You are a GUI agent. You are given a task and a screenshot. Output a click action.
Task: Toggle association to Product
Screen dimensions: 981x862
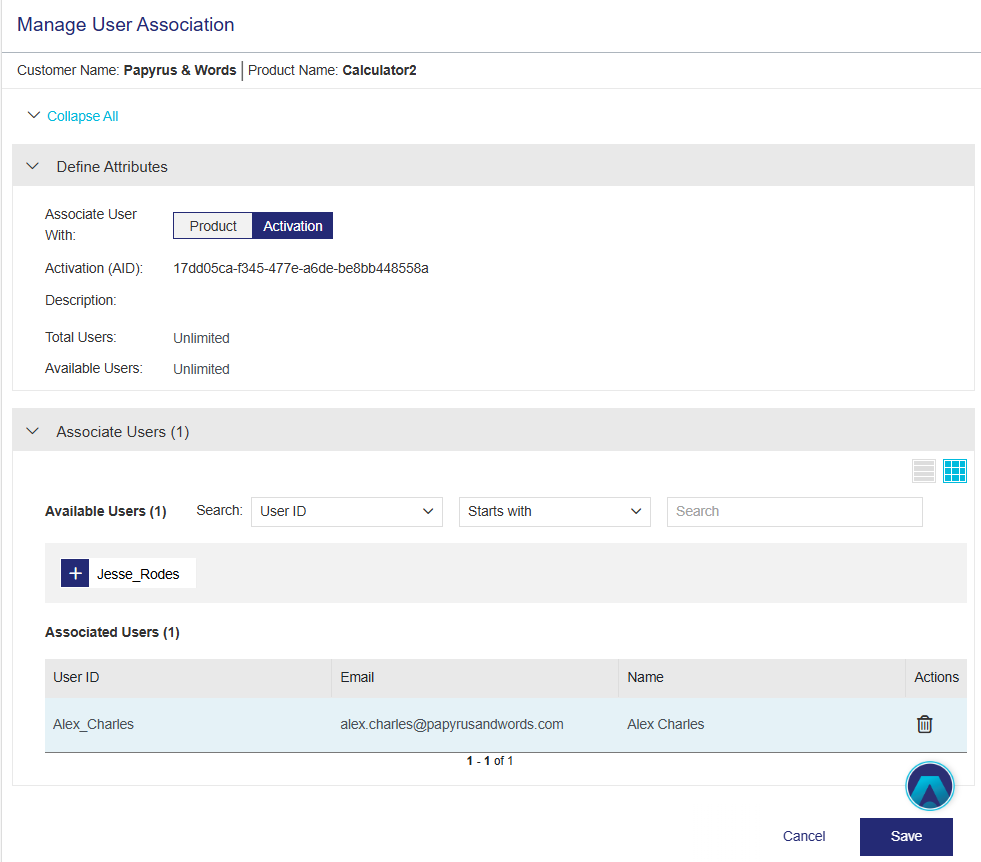(x=213, y=226)
